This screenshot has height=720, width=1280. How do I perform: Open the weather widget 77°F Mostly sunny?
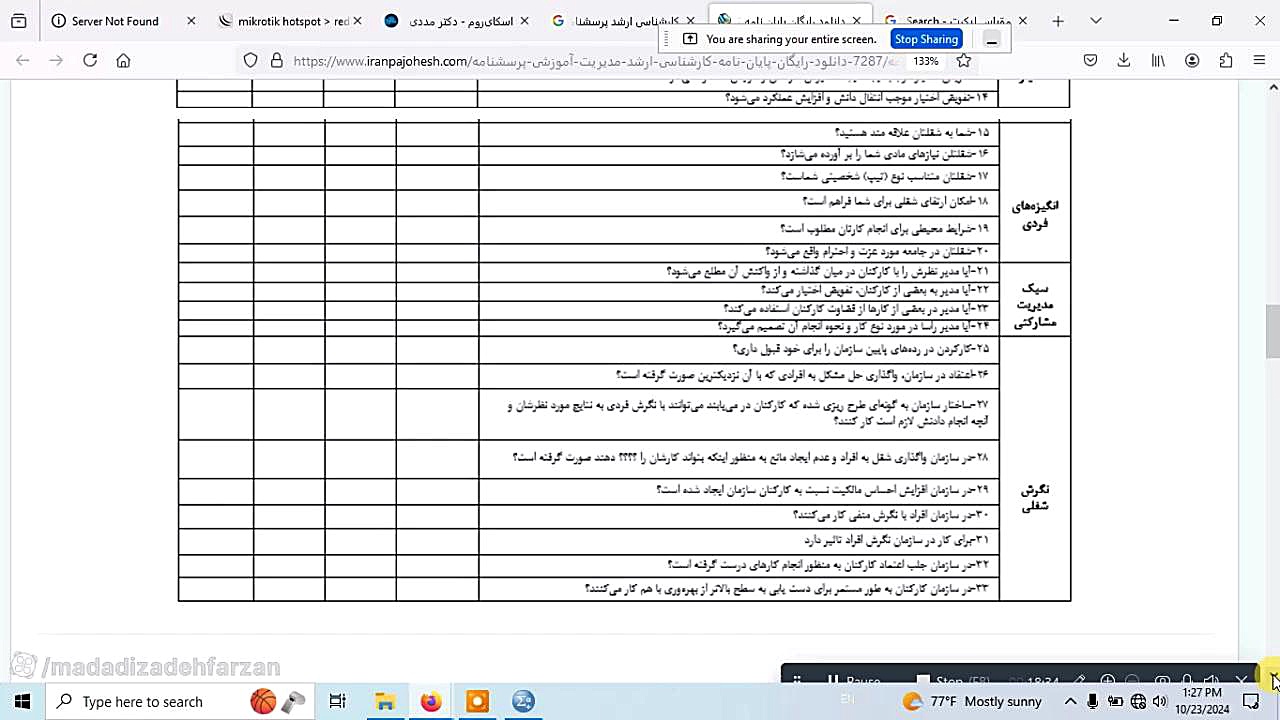point(972,702)
